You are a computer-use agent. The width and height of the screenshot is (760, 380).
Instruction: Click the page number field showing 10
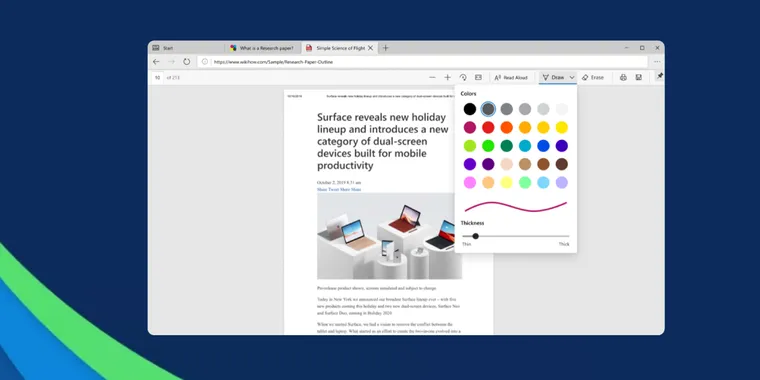pos(157,78)
